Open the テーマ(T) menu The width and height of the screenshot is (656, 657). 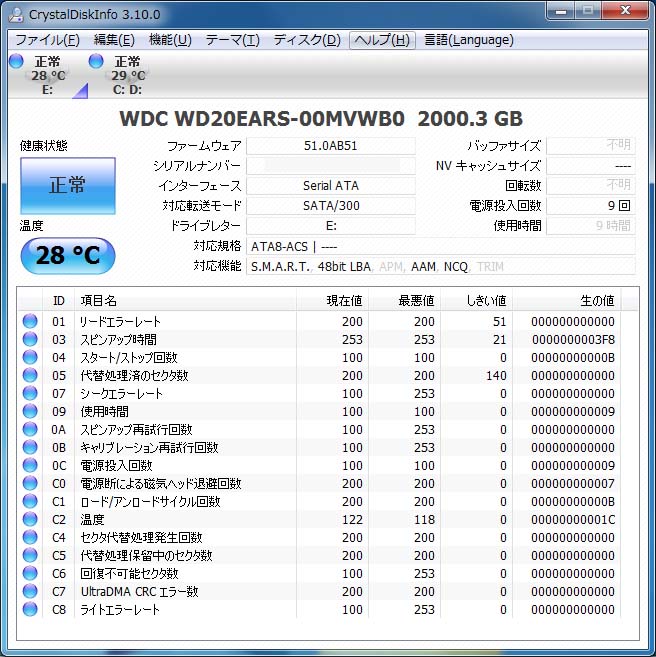click(232, 40)
